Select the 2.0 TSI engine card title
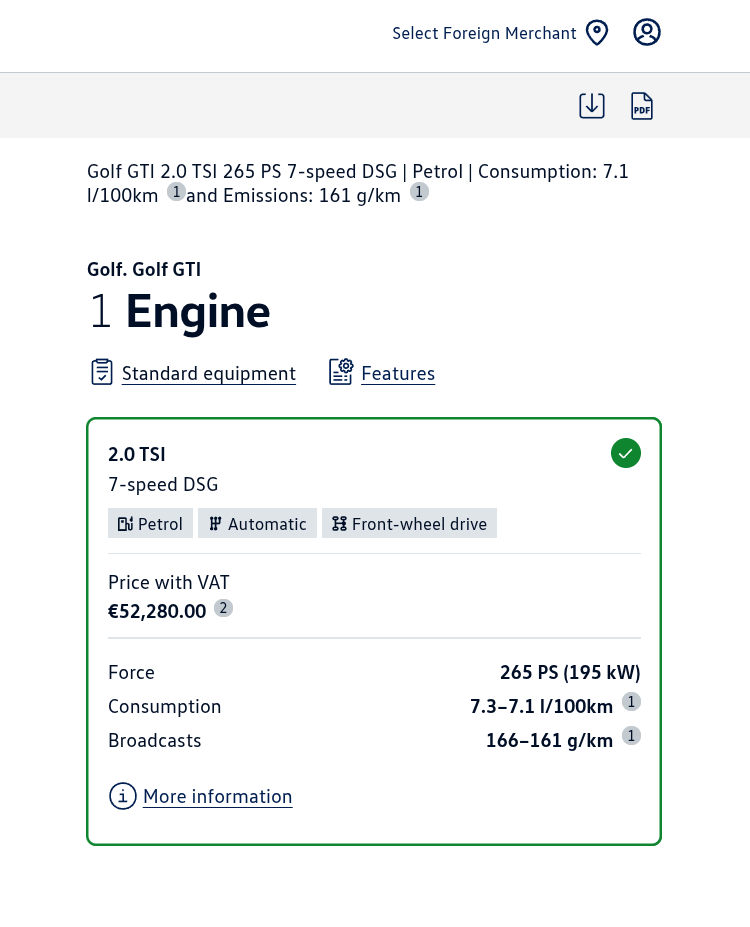 click(137, 454)
